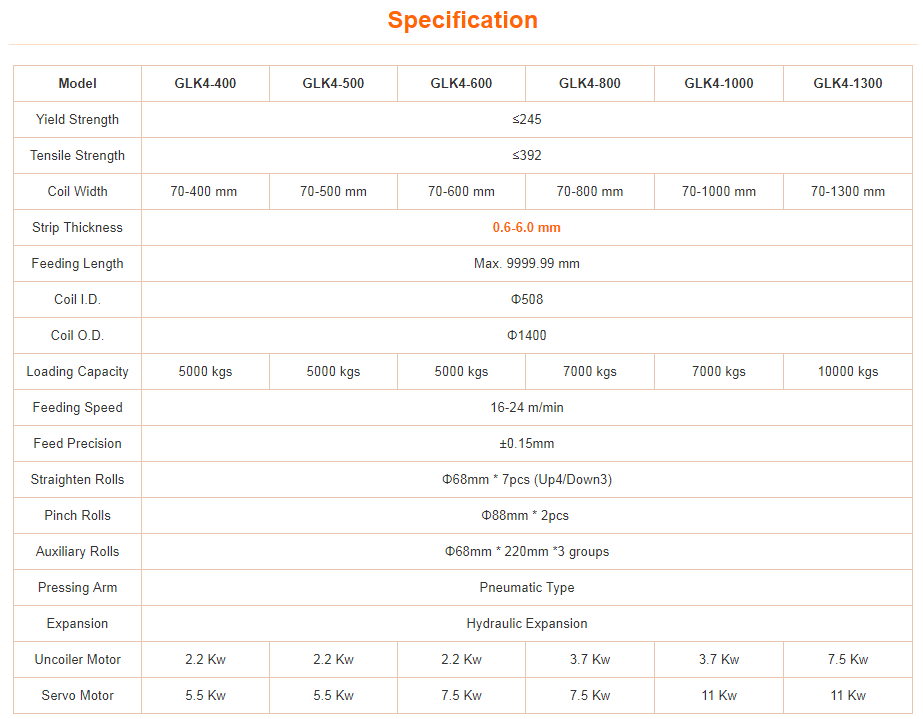Click the 3.7 Kw uncoiler motor for GLK4-800
The image size is (923, 719).
[x=590, y=660]
